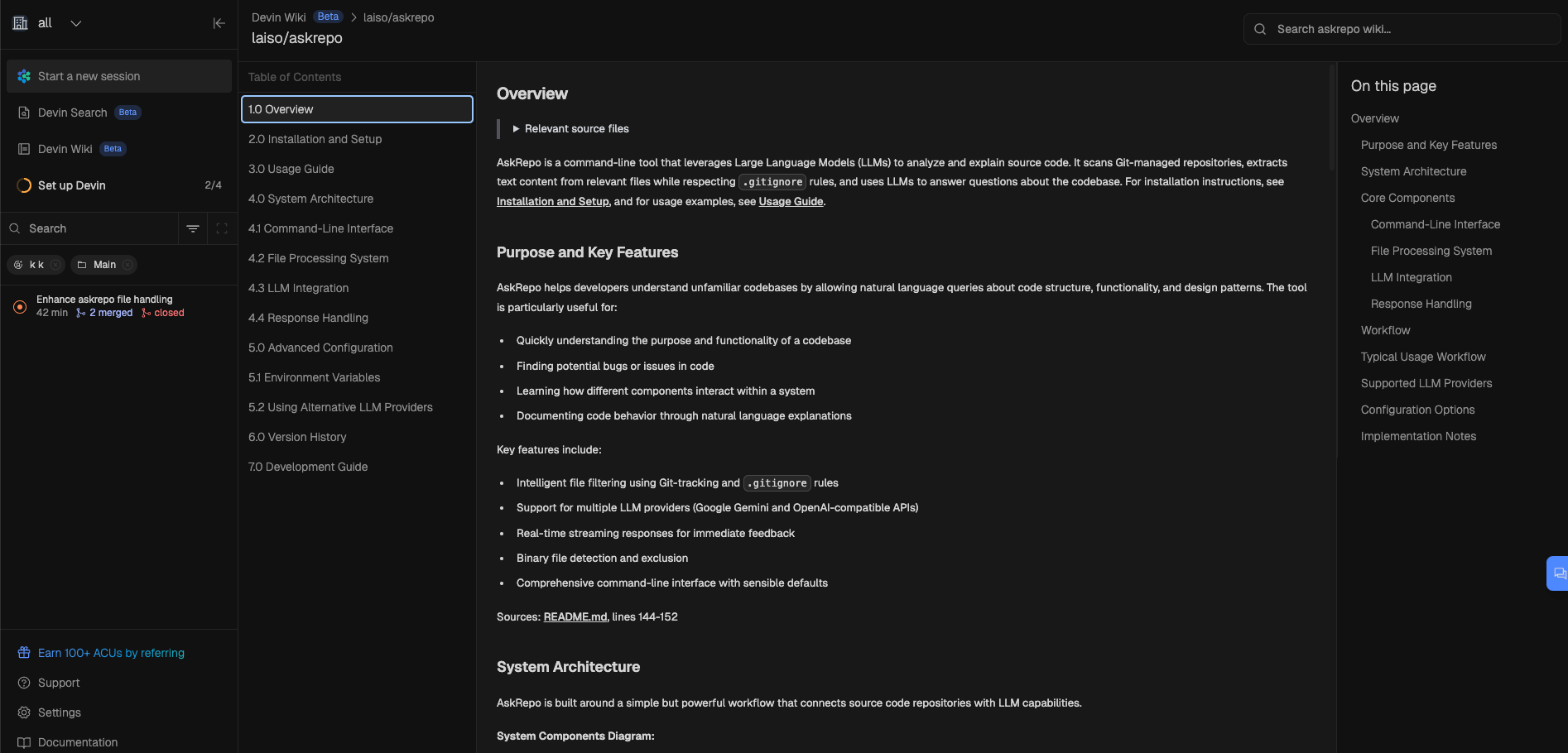The width and height of the screenshot is (1568, 753).
Task: Click the '2 merged' pull request indicator
Action: (104, 313)
